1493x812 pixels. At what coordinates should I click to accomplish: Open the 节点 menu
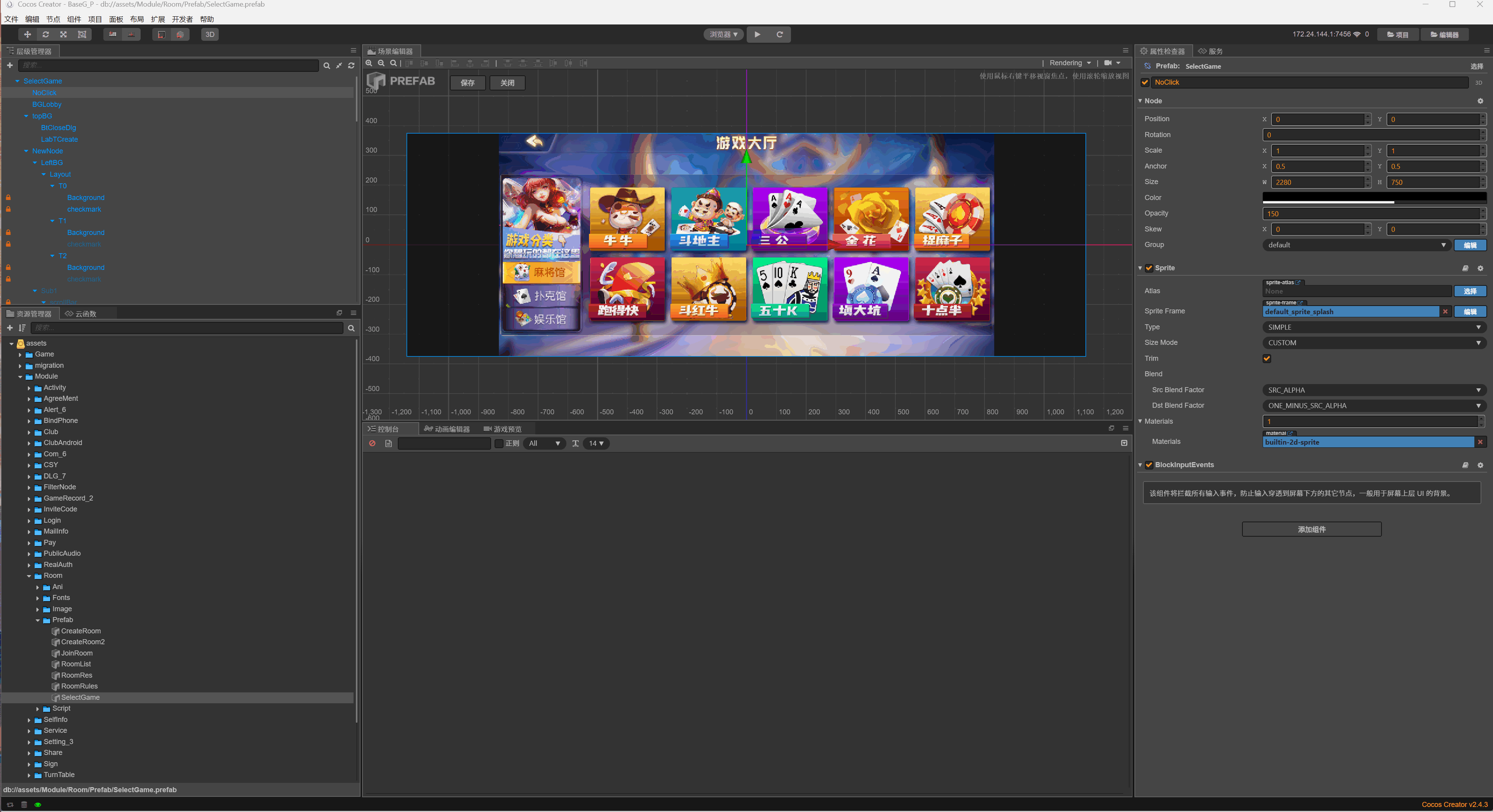tap(53, 19)
